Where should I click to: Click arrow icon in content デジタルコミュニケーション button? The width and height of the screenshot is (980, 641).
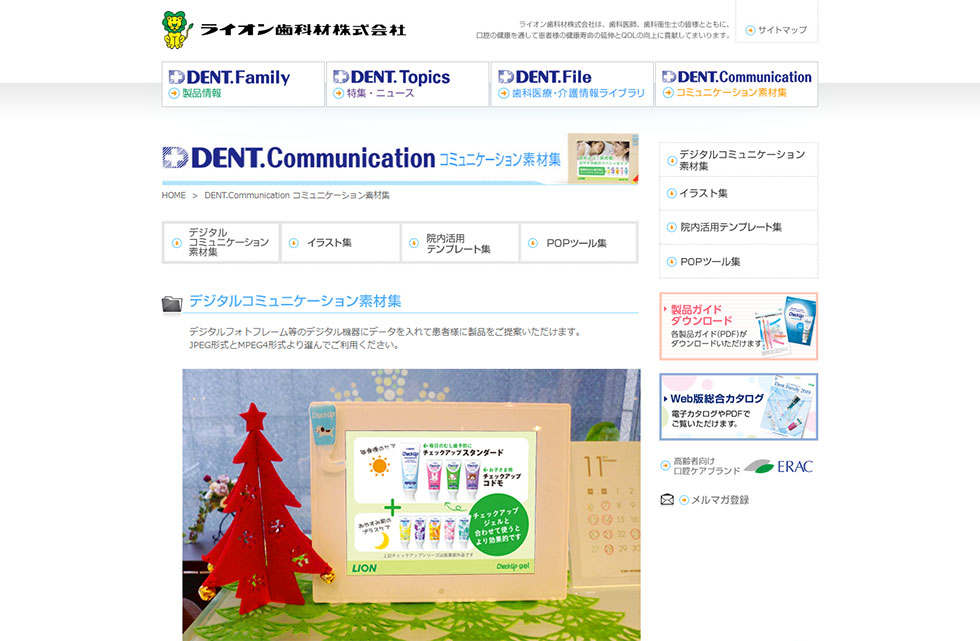click(177, 243)
